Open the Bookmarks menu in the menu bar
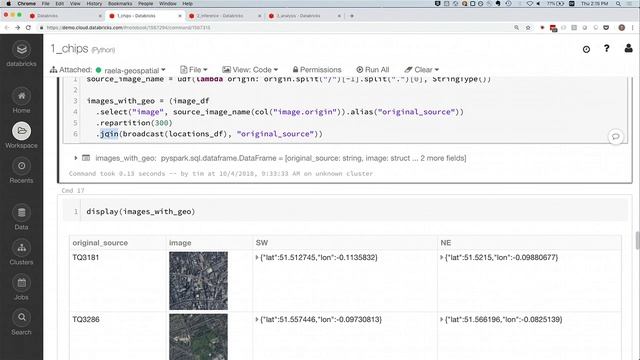 click(120, 4)
